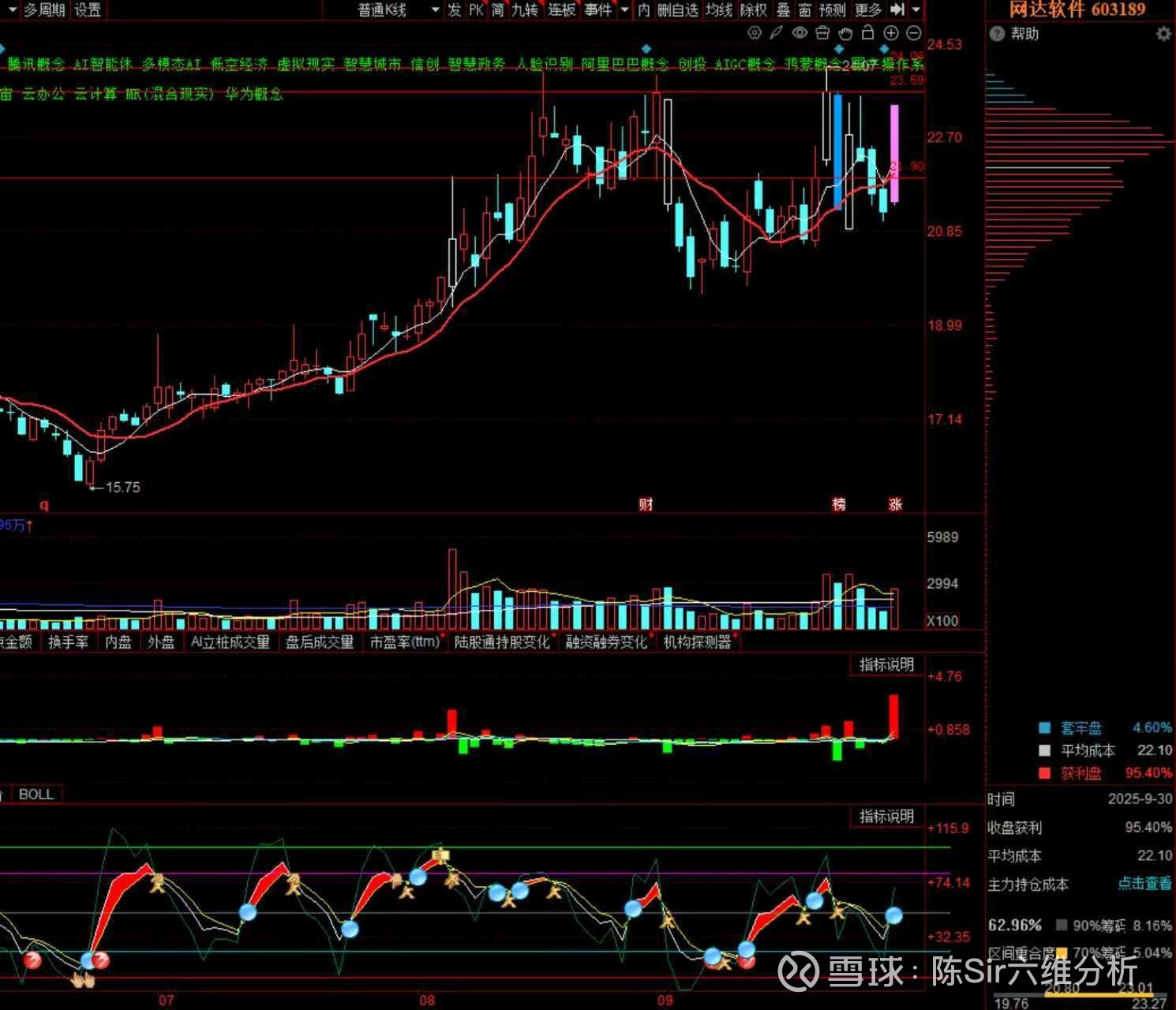Click the 榜 ranking event marker
The height and width of the screenshot is (1010, 1176).
click(x=838, y=503)
